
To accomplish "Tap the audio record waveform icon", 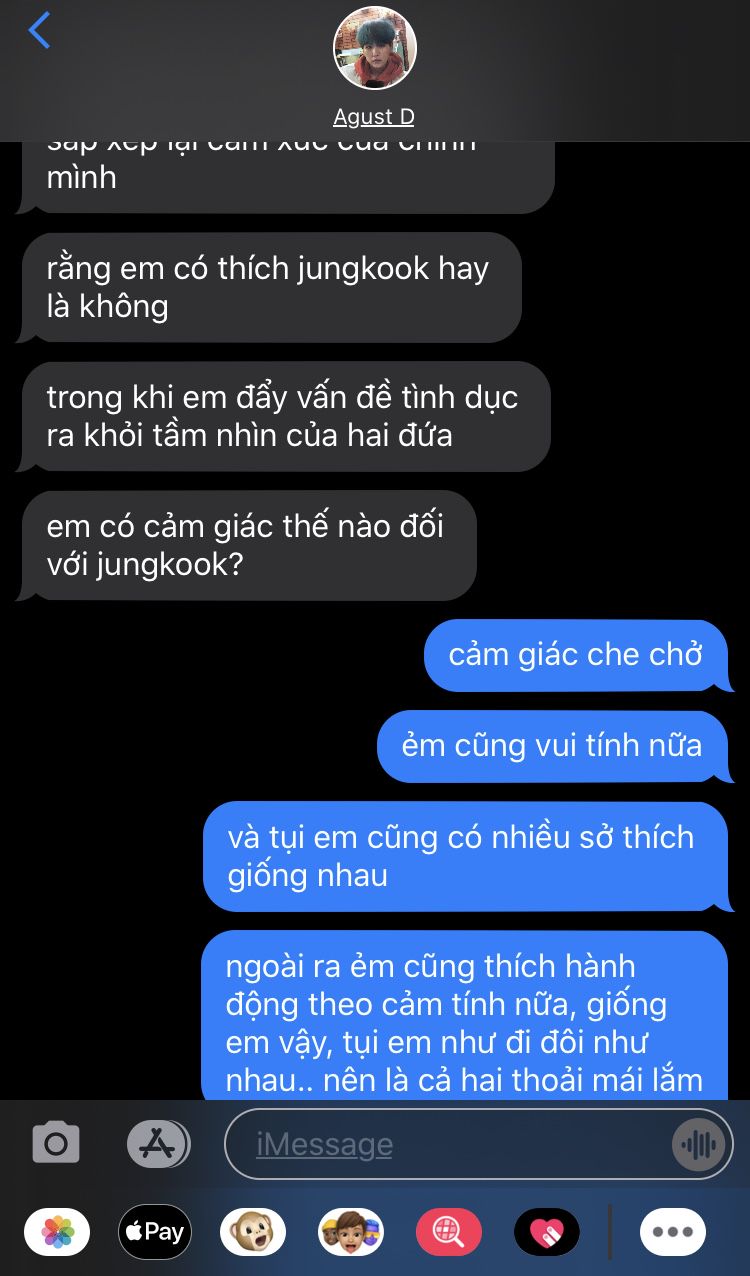I will [699, 1144].
